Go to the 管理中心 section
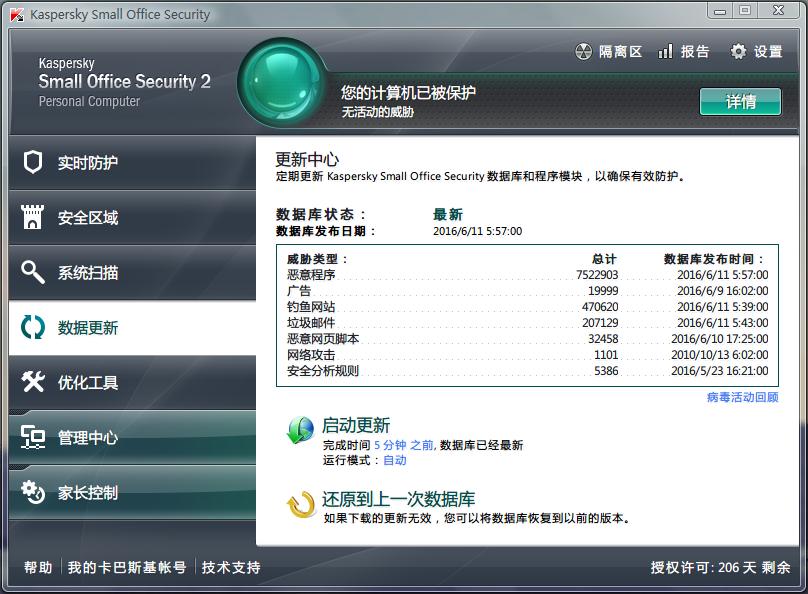 (x=132, y=437)
